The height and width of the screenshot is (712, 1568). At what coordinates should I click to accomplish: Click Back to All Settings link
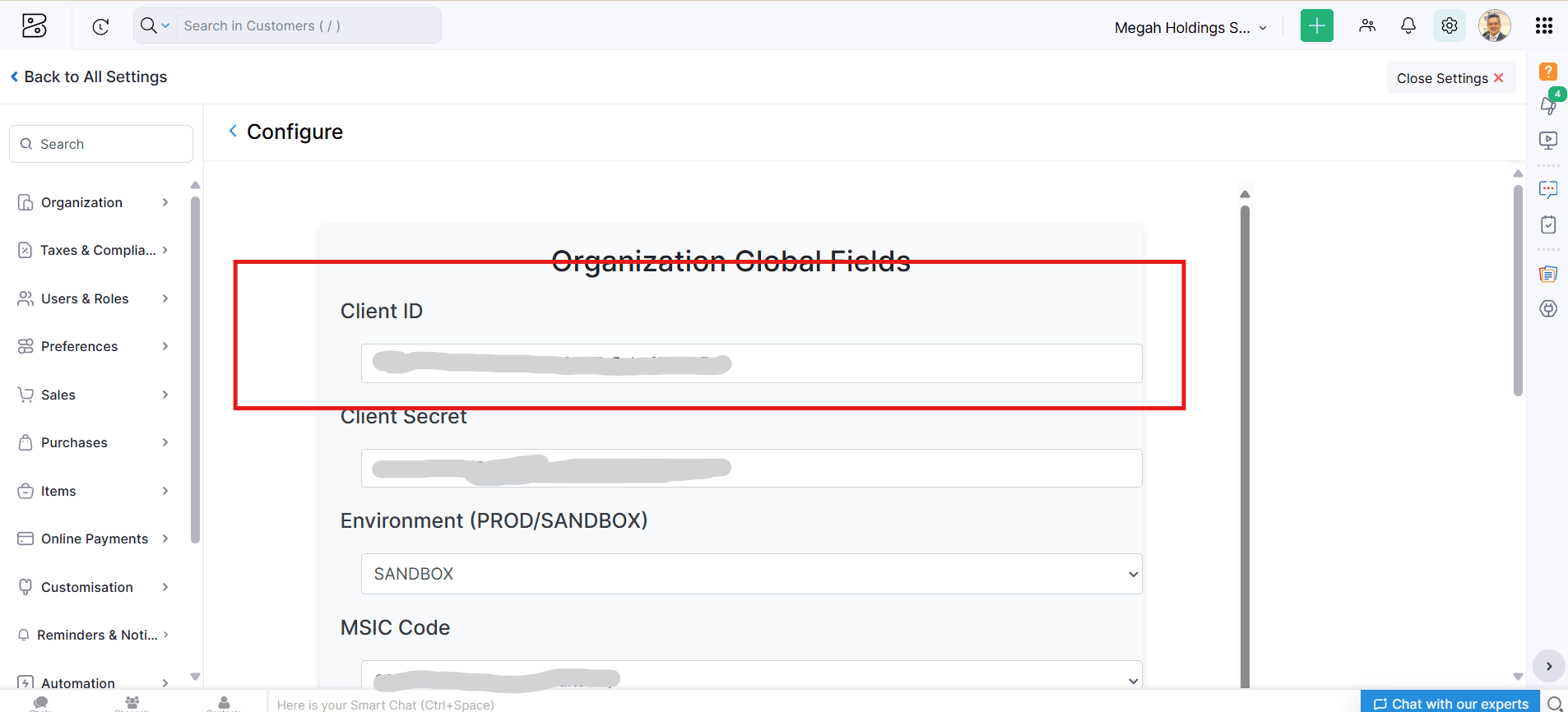pyautogui.click(x=89, y=76)
